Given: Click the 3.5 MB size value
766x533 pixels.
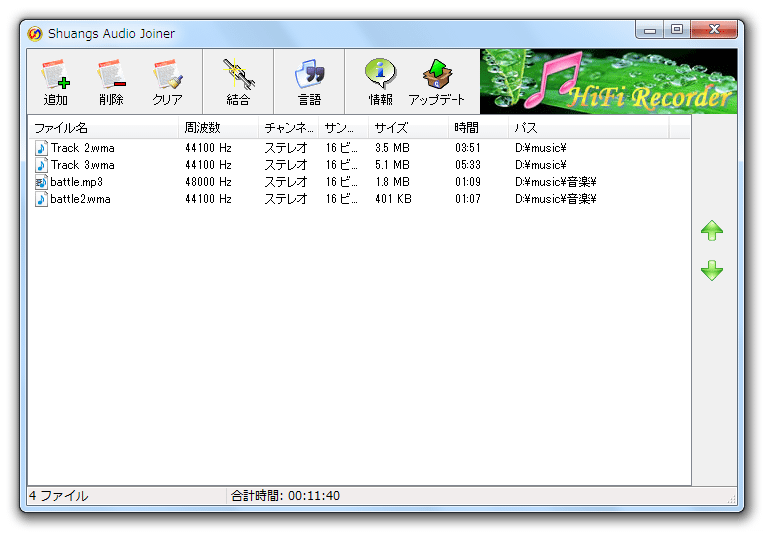Looking at the screenshot, I should pos(392,148).
